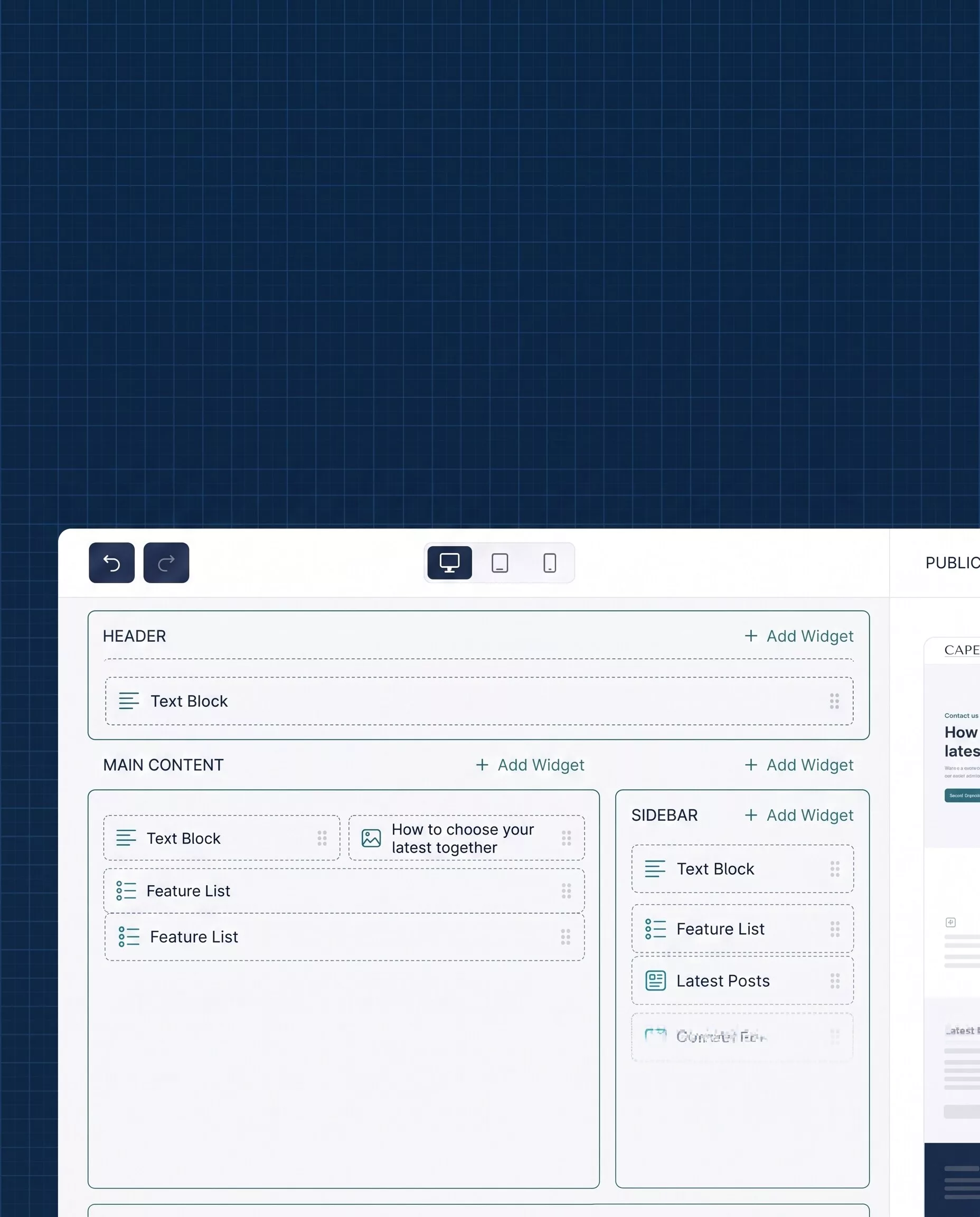Click the Latest Posts widget icon
980x1217 pixels.
(655, 980)
